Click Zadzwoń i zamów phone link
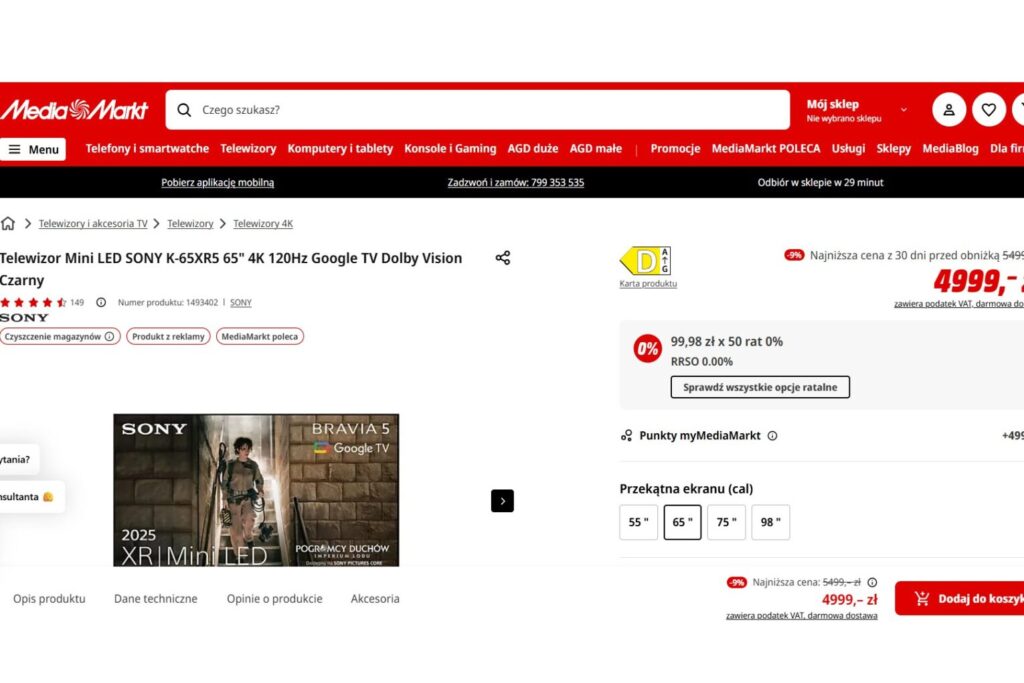The image size is (1024, 683). pyautogui.click(x=515, y=183)
